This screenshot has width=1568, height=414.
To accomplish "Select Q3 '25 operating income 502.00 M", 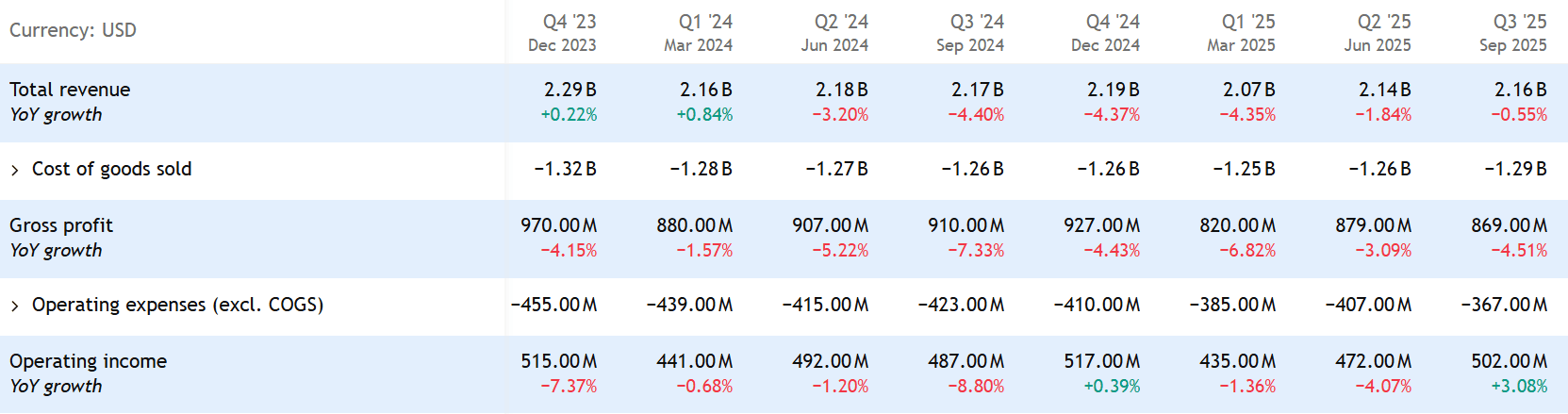I will click(x=1509, y=361).
